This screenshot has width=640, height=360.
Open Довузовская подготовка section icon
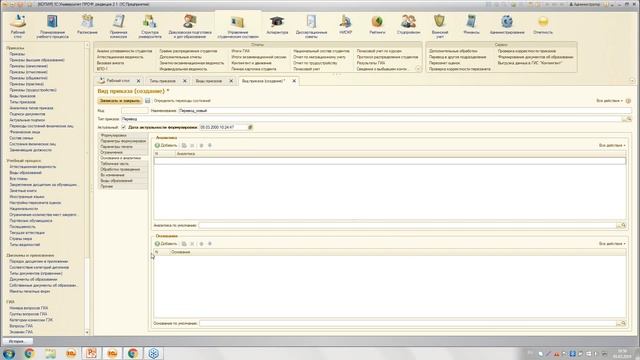pos(190,26)
